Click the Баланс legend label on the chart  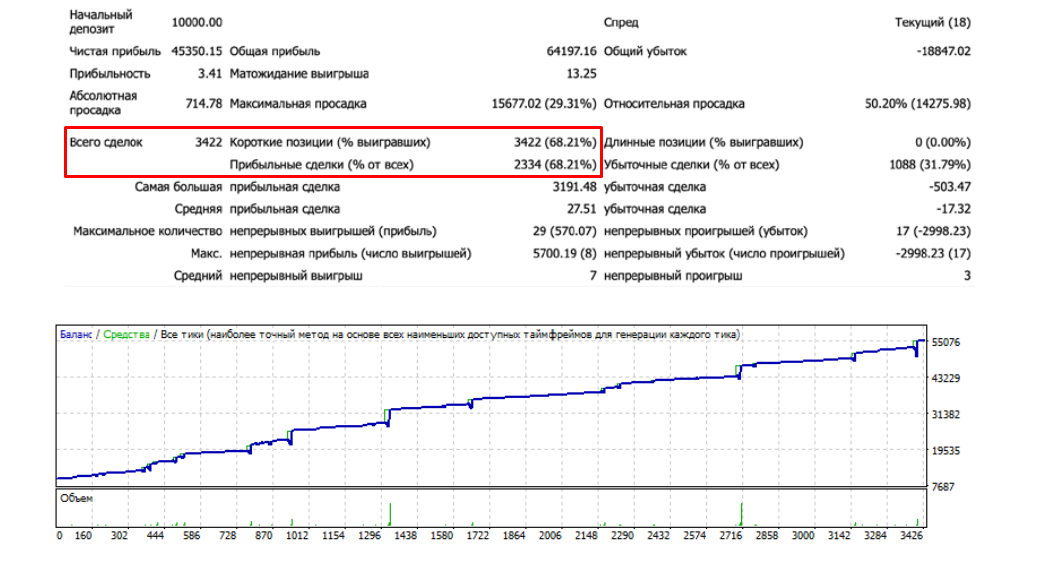click(x=76, y=334)
